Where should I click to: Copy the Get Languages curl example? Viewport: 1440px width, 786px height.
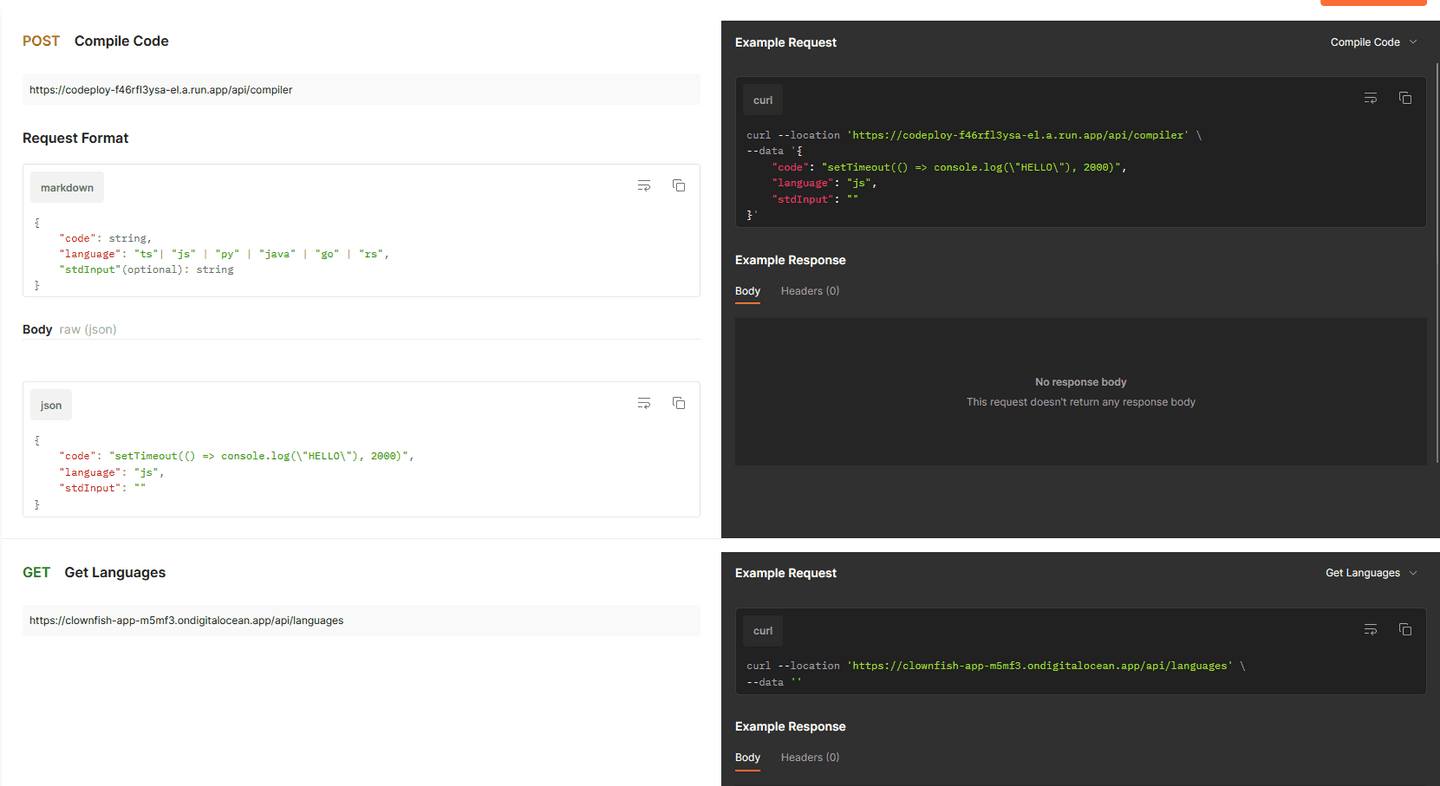[1405, 630]
